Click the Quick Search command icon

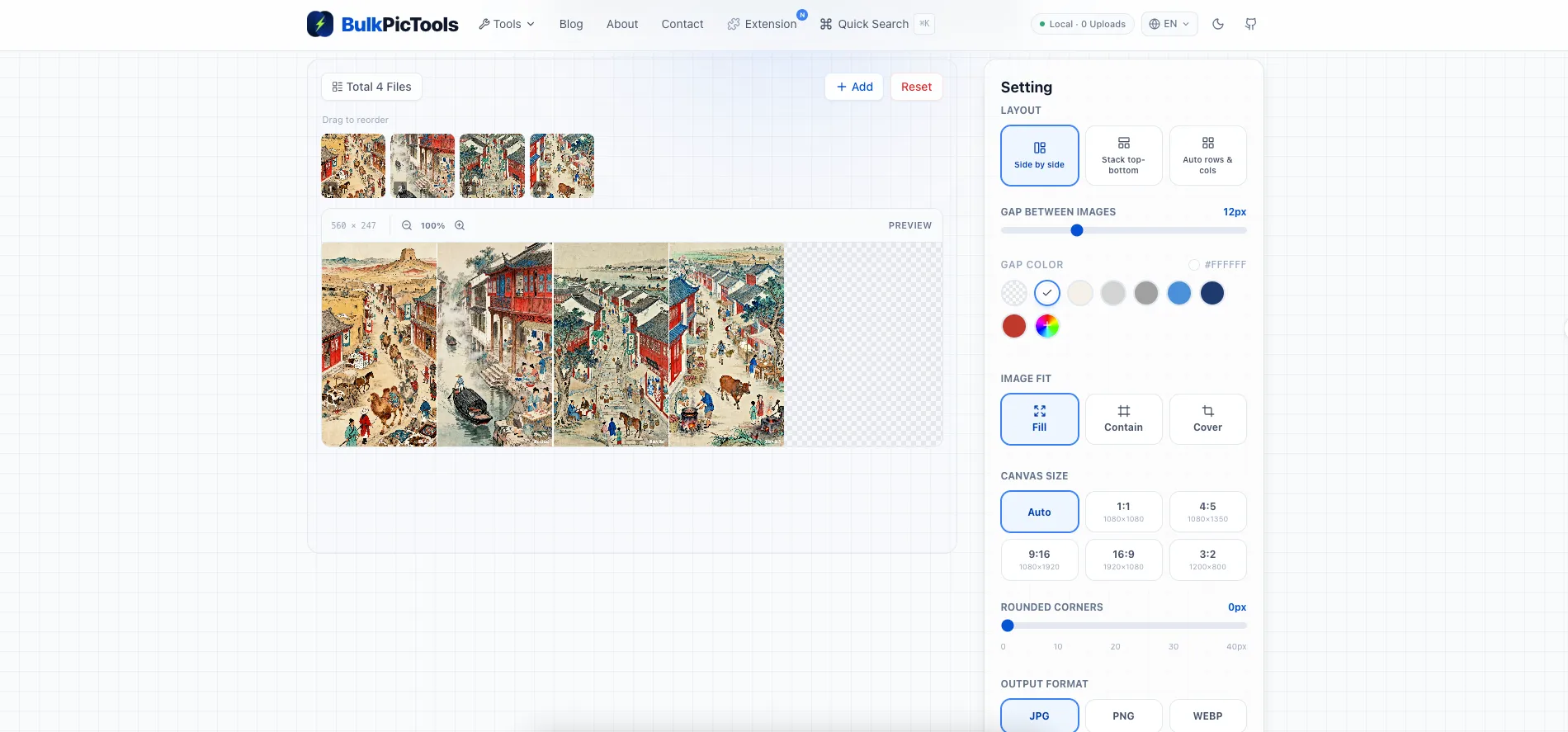[826, 24]
